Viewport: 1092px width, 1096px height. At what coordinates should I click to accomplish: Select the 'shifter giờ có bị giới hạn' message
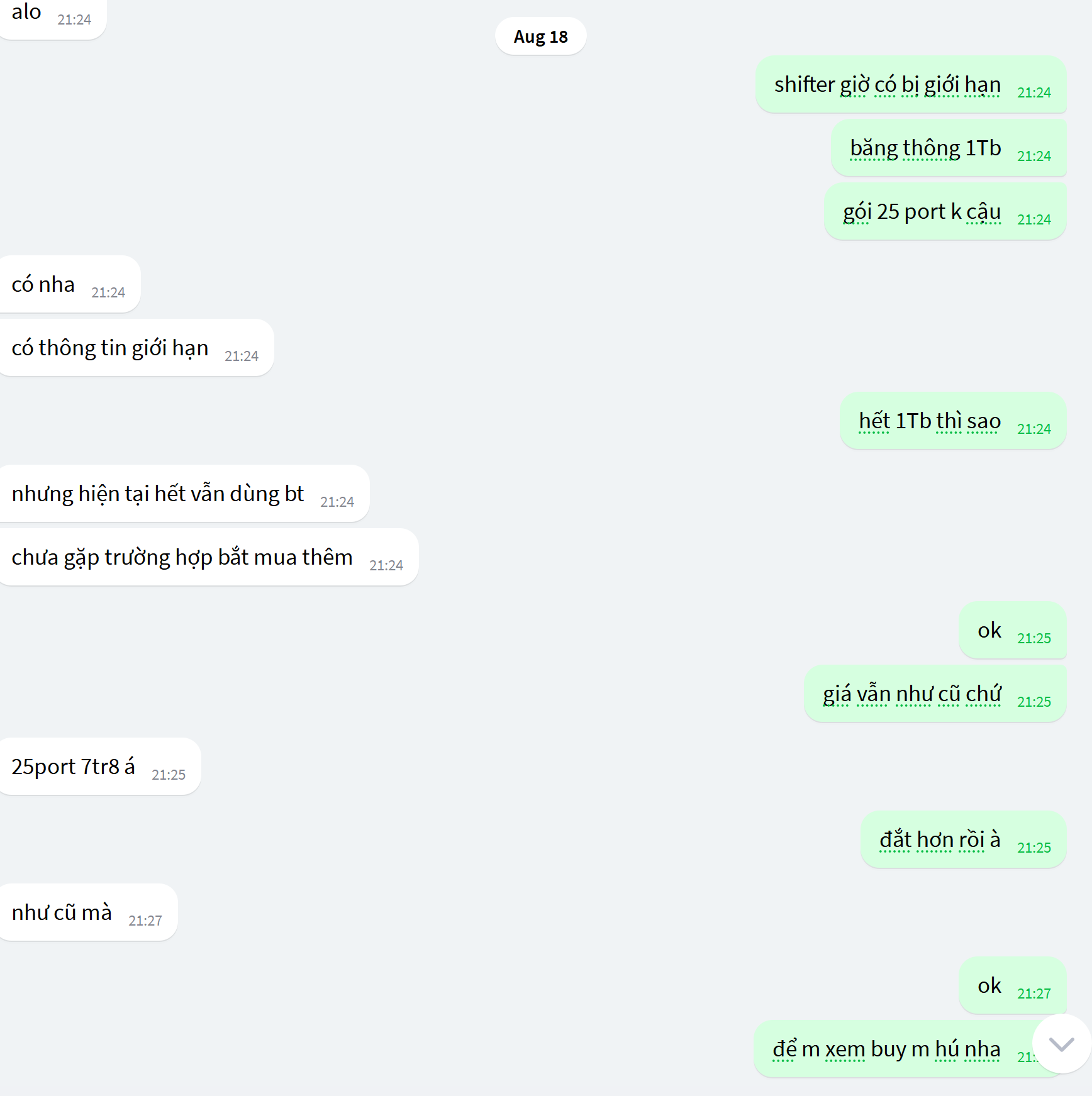point(911,84)
